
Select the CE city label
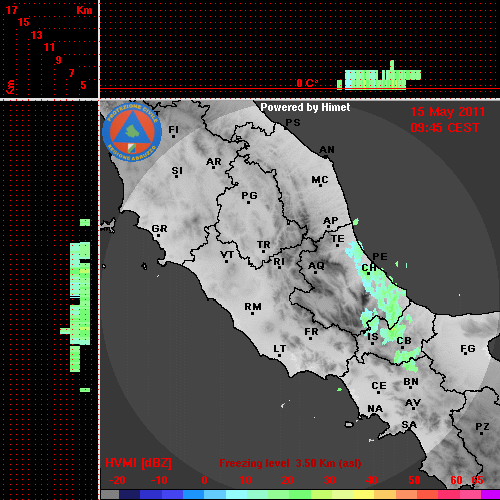pyautogui.click(x=379, y=386)
